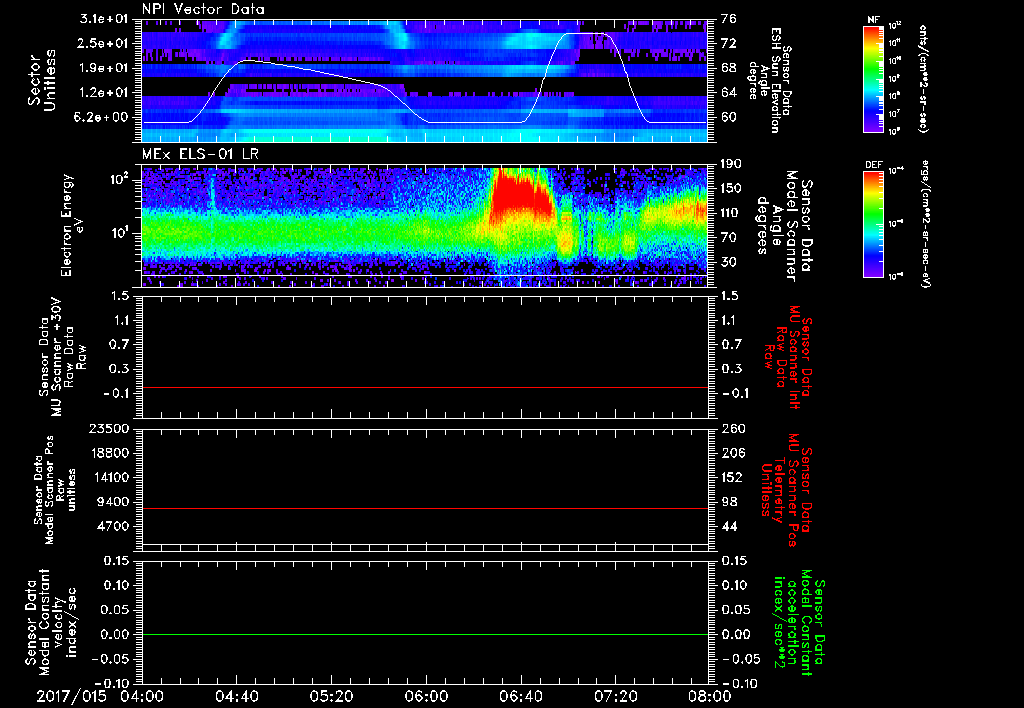Click the 44 telemetry tick label
Viewport: 1024px width, 708px height.
(728, 526)
